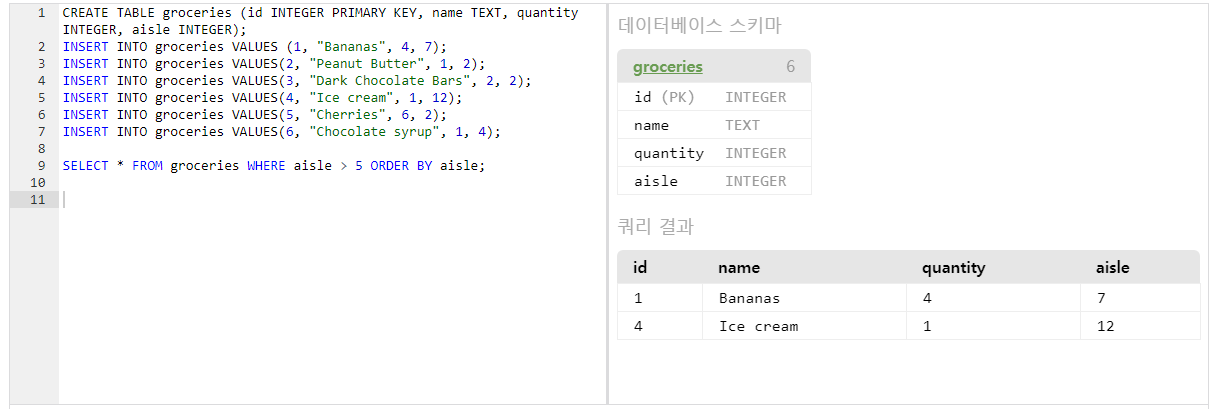The image size is (1222, 409).
Task: Click the Ice cream INSERT statement line
Action: (262, 97)
